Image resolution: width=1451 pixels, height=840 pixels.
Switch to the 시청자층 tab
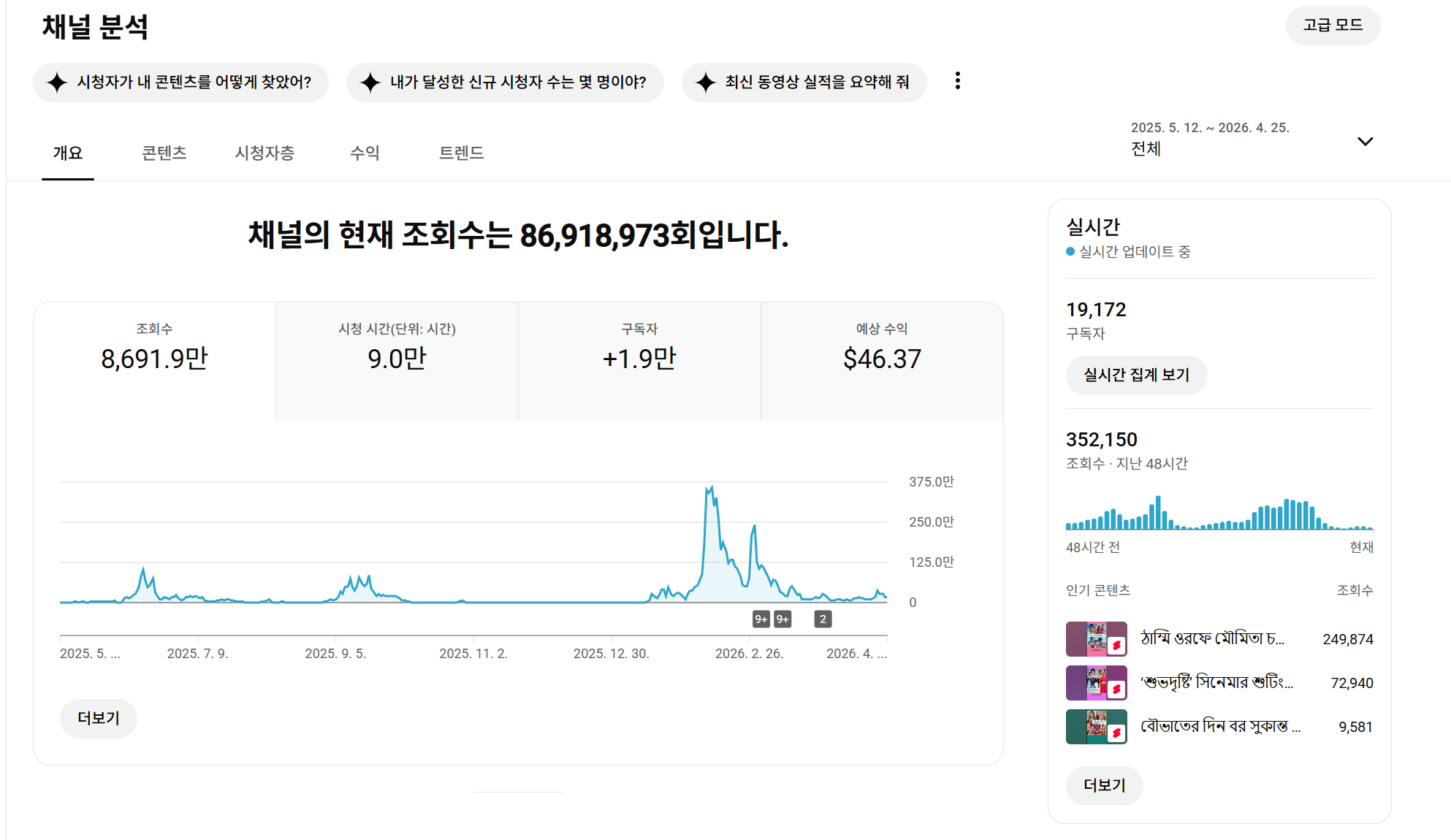264,153
